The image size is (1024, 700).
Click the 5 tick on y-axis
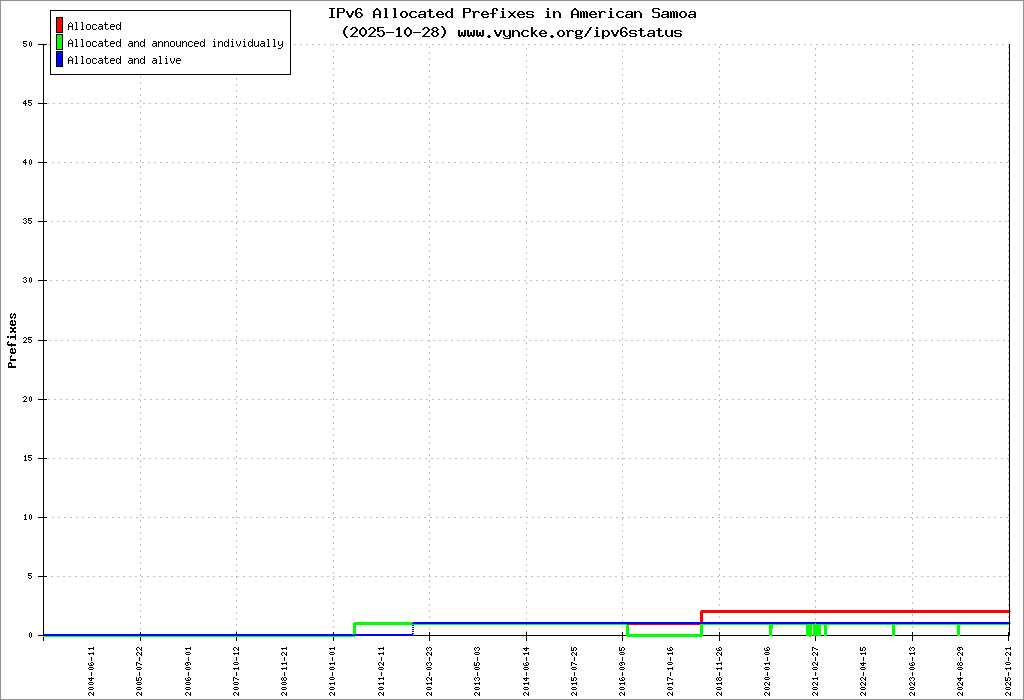pos(30,576)
